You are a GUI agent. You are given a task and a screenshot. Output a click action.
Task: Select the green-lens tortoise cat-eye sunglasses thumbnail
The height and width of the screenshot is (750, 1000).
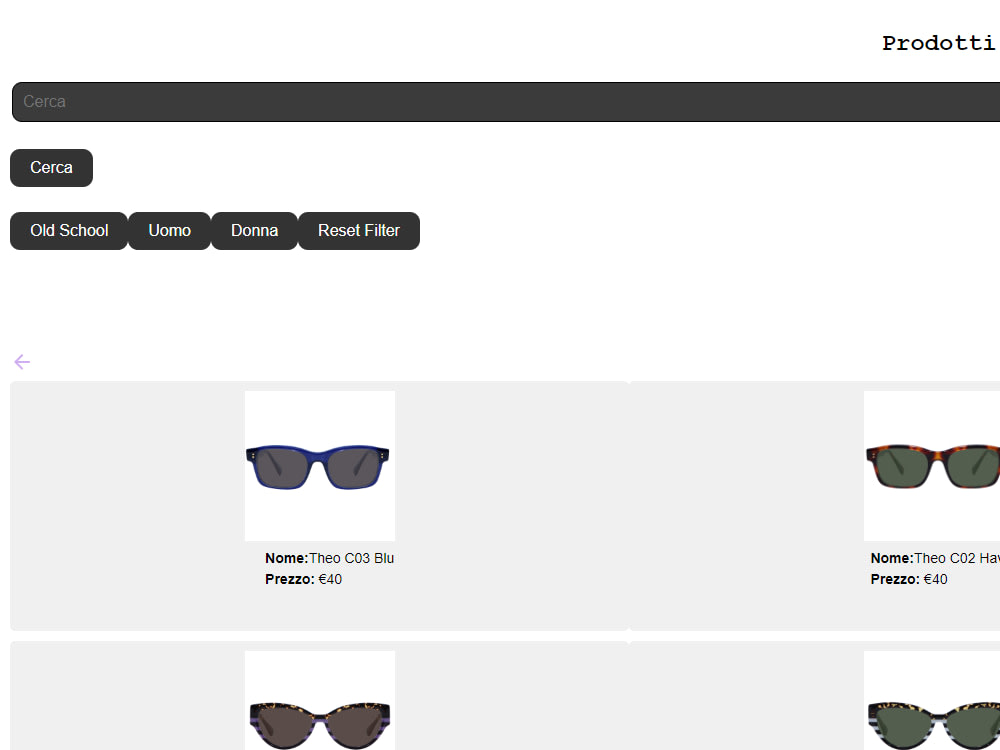pyautogui.click(x=932, y=700)
